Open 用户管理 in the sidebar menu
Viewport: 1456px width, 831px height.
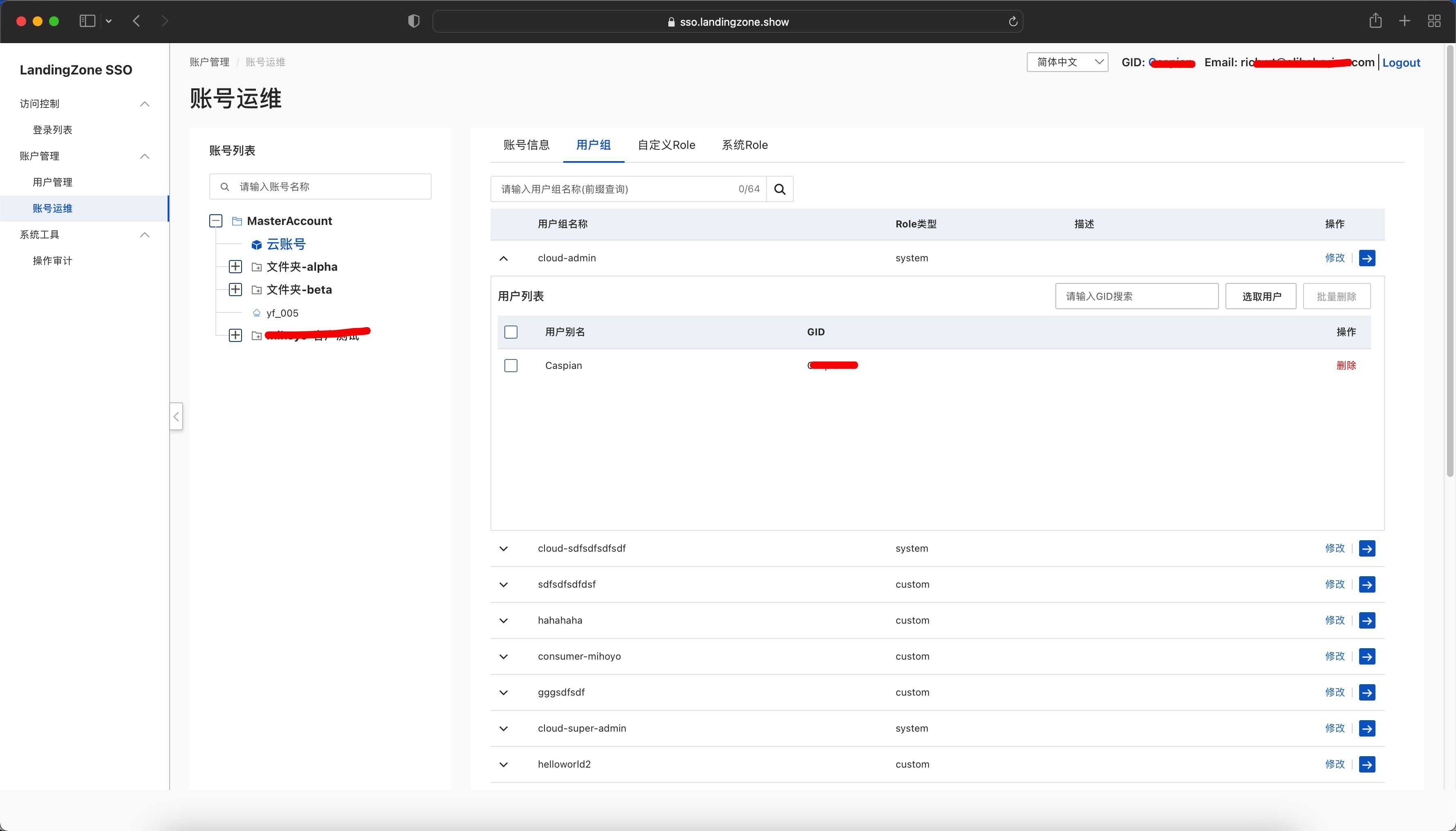click(x=52, y=182)
